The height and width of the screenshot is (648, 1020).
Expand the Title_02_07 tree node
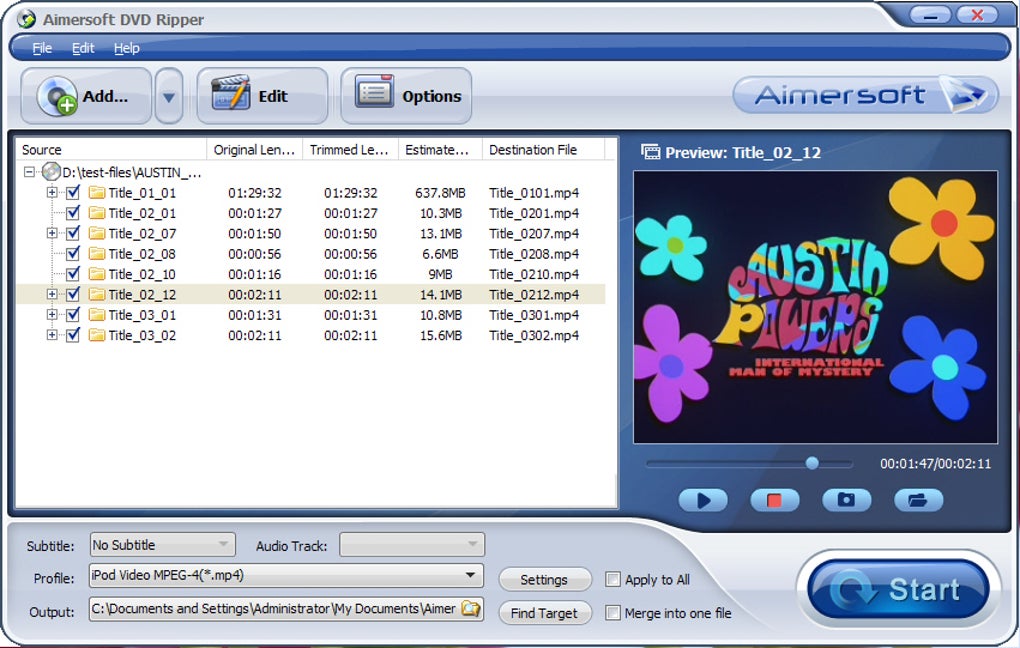click(x=52, y=233)
